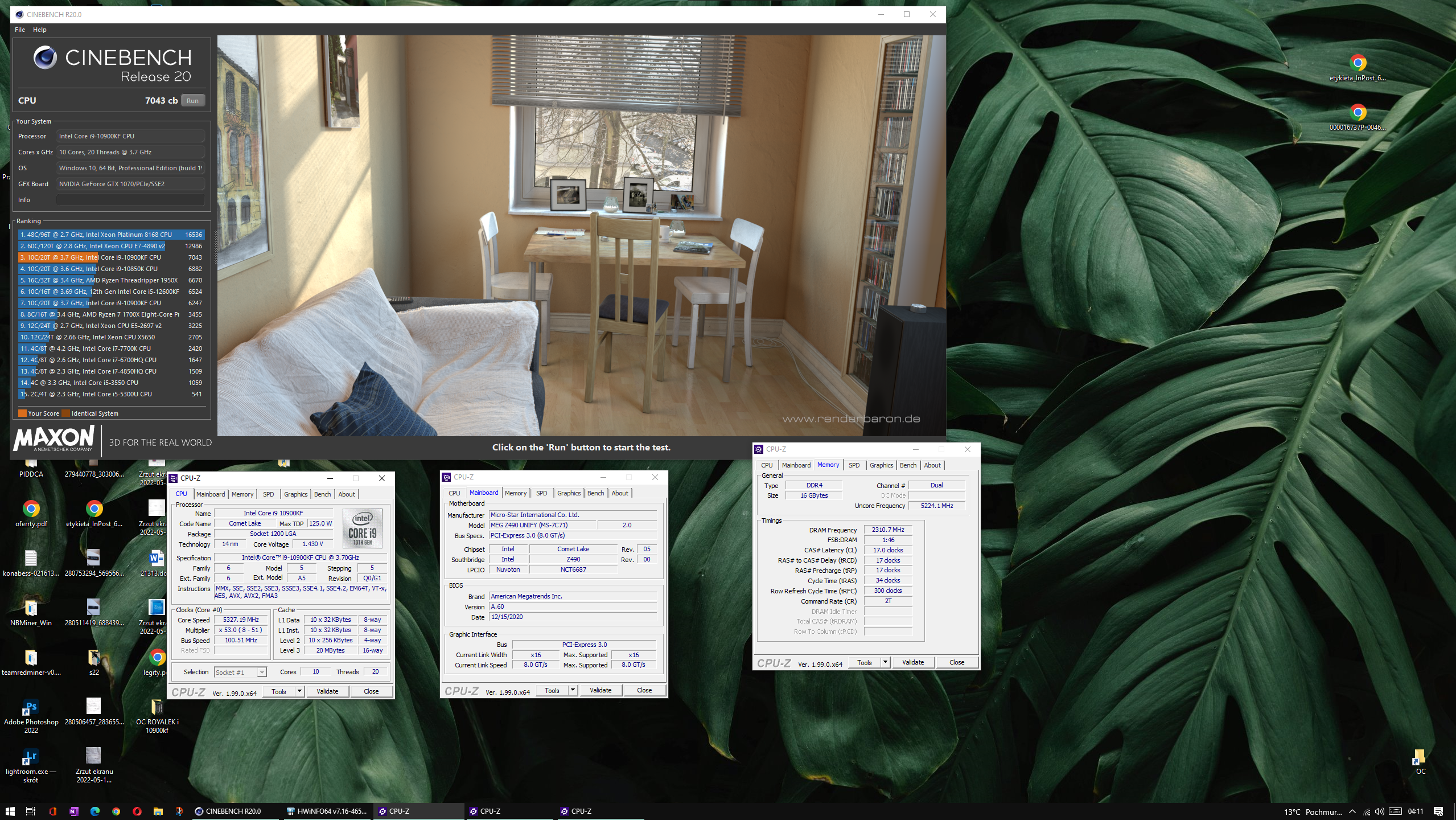
Task: Select ranking row AMD Ryzen Threadripper 1950X
Action: click(x=111, y=280)
